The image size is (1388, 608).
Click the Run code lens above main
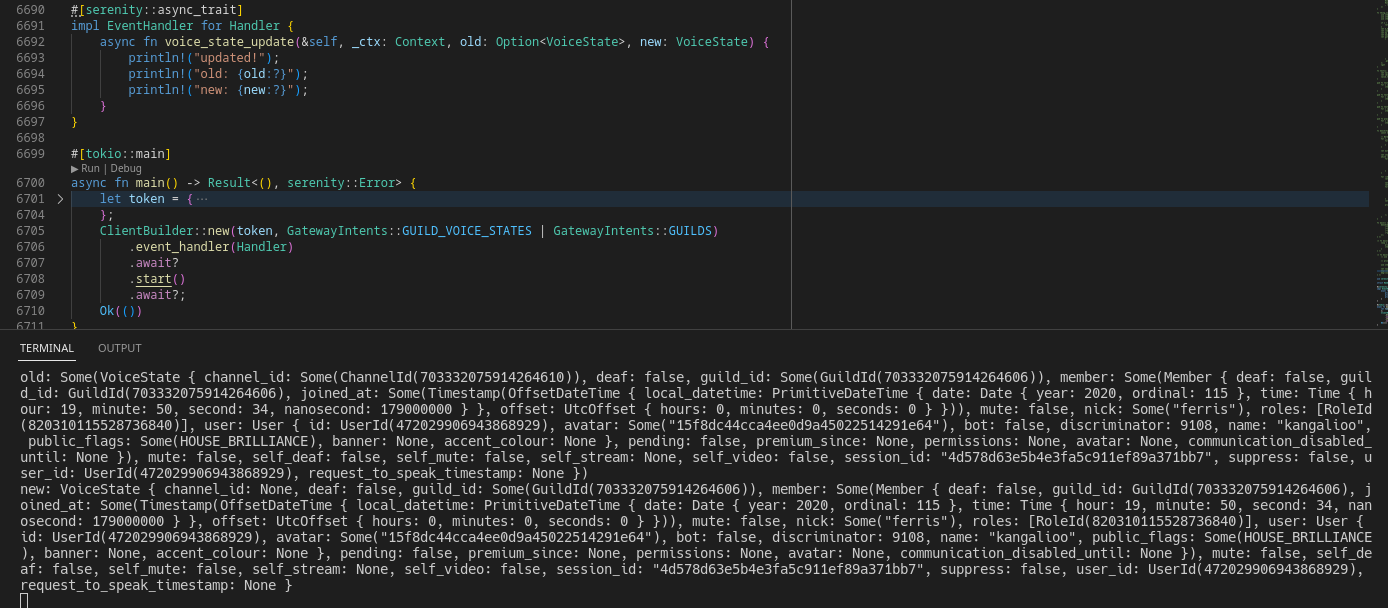click(x=90, y=169)
